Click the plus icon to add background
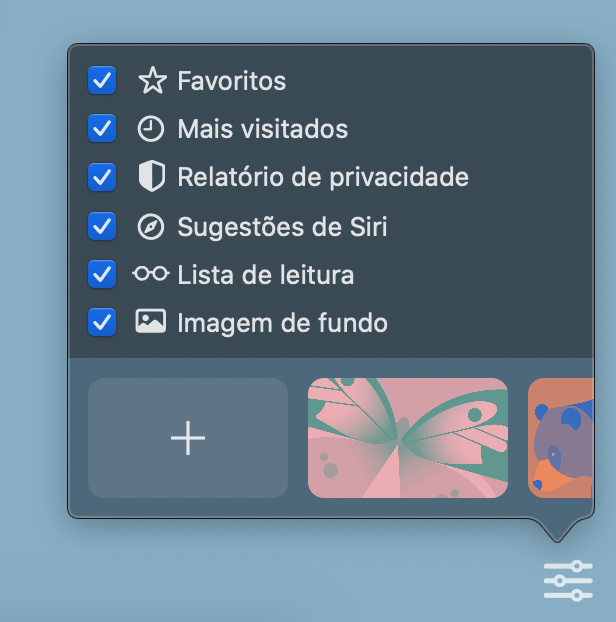 point(188,438)
